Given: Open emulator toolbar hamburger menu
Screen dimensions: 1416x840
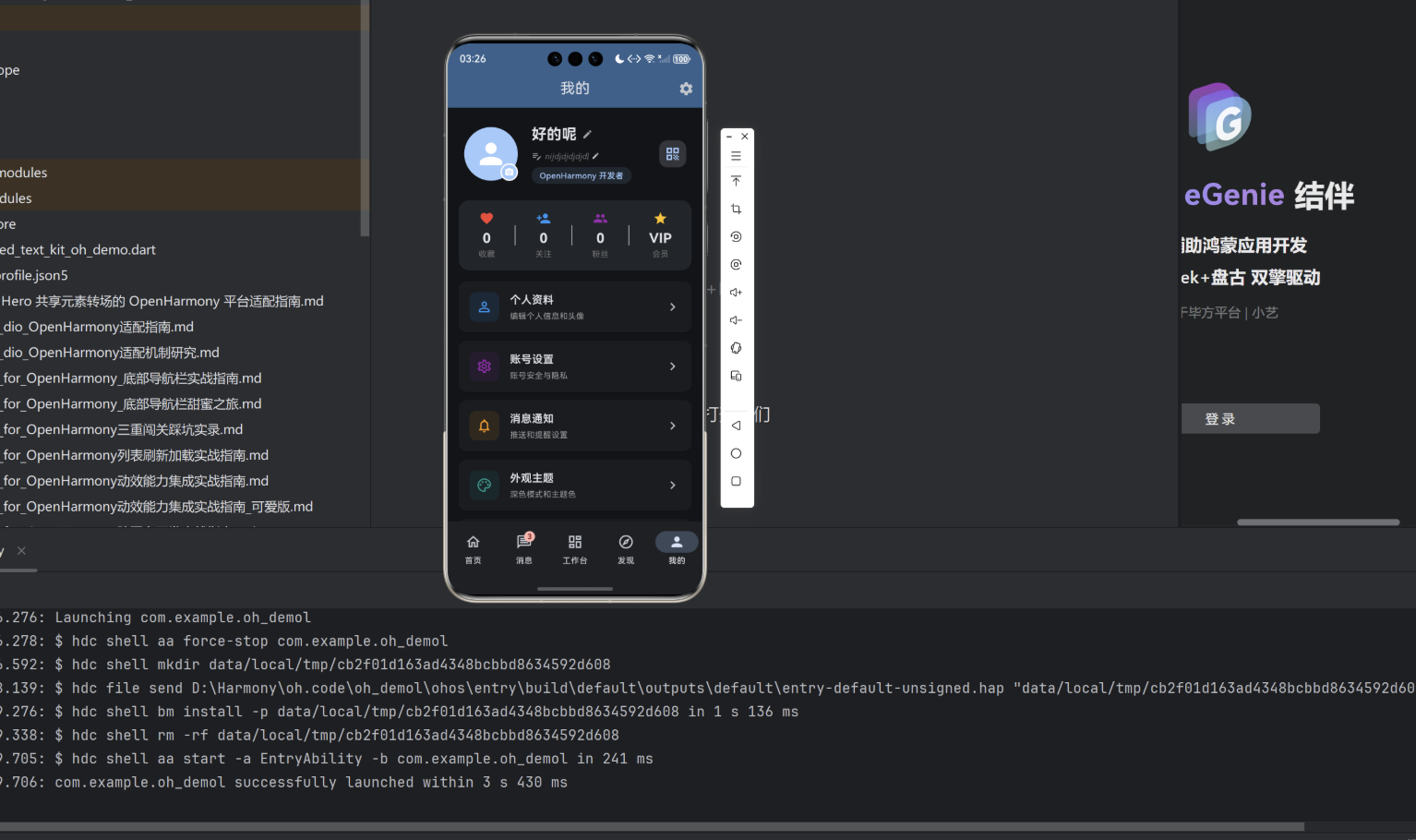Looking at the screenshot, I should pos(736,156).
